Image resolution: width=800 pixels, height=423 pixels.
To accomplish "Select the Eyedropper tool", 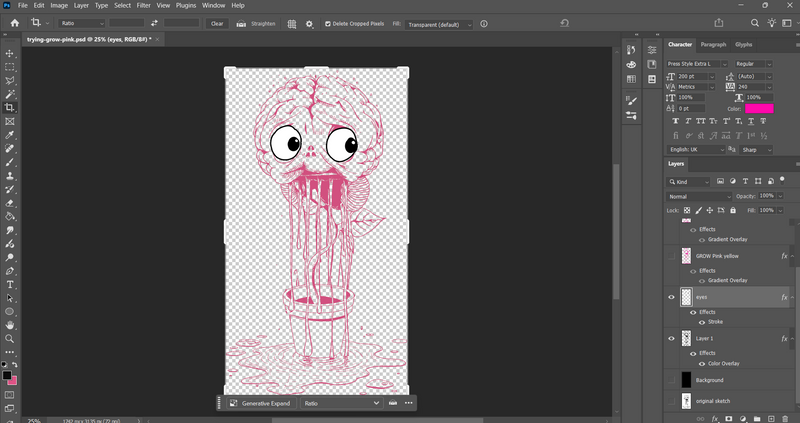I will 10,135.
